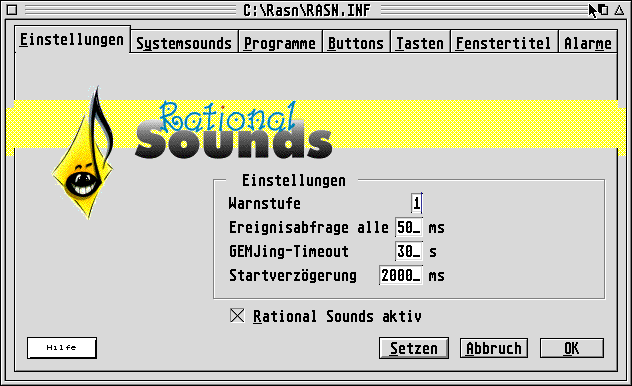This screenshot has height=386, width=632.
Task: Go to the Fenstertitel tab
Action: 504,42
